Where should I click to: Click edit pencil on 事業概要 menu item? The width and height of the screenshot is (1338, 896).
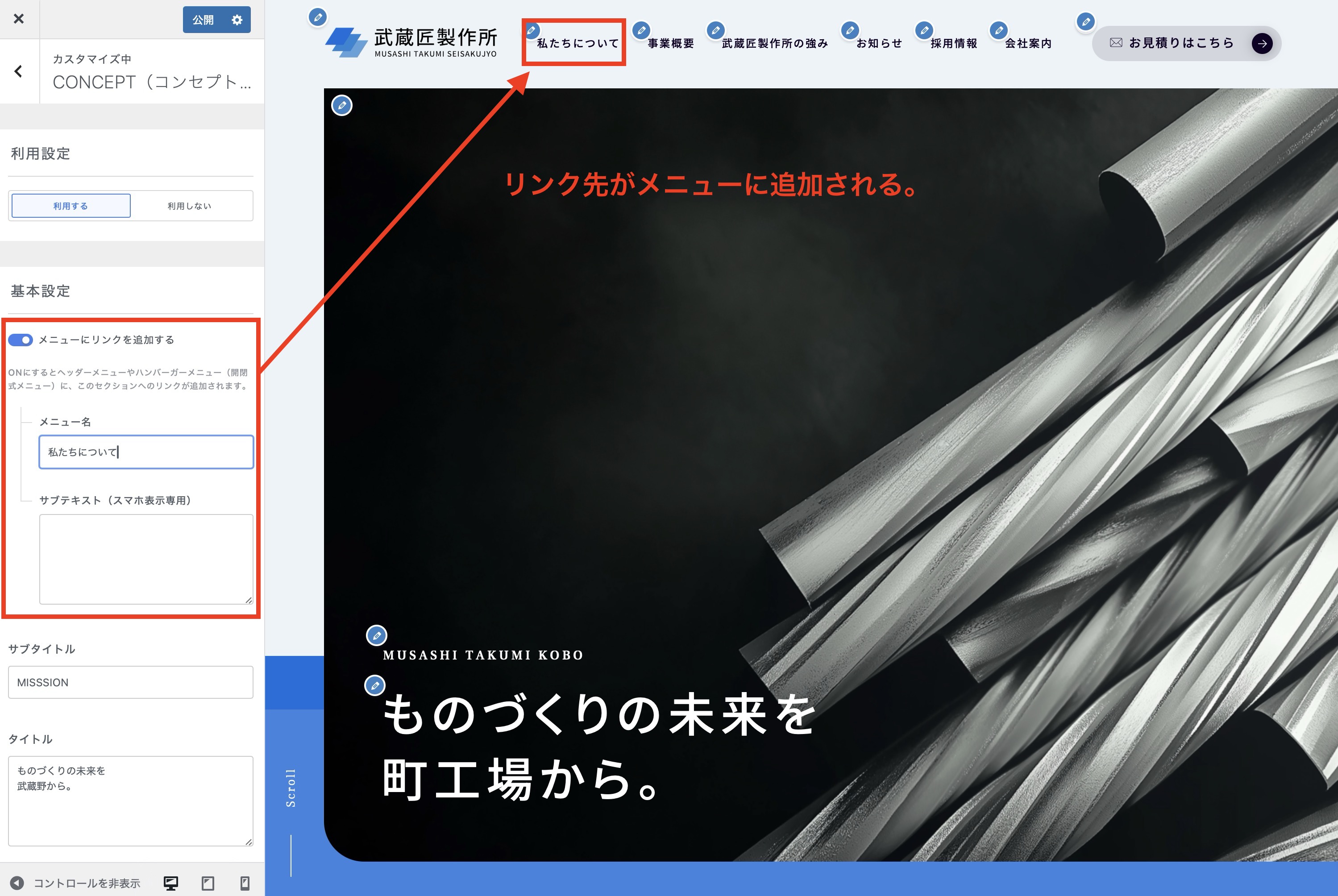click(641, 30)
